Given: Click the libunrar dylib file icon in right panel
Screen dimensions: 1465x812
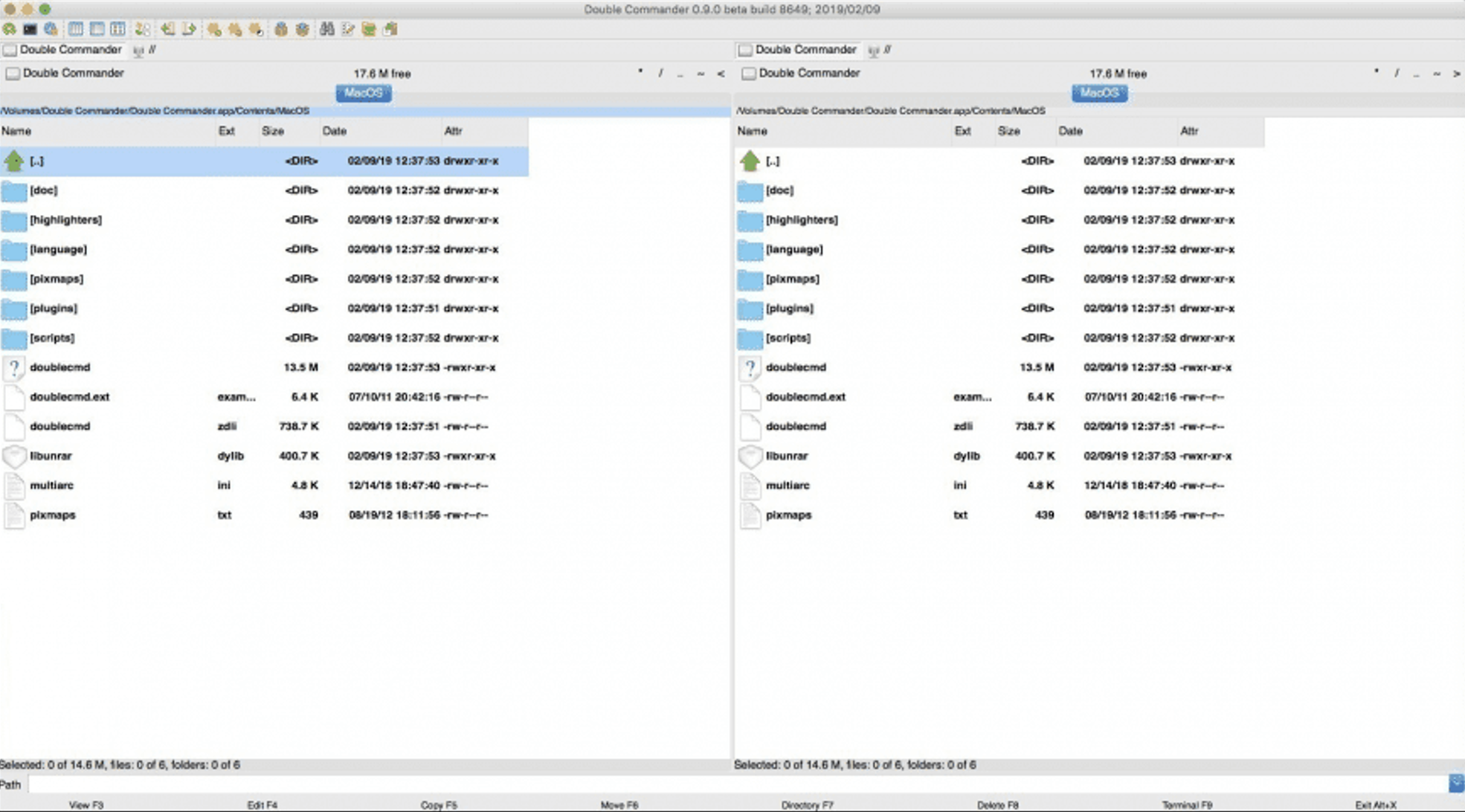Looking at the screenshot, I should point(750,456).
